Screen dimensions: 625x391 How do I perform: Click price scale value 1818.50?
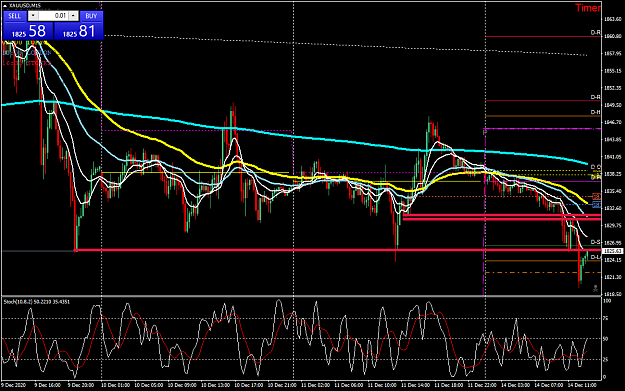tap(613, 294)
